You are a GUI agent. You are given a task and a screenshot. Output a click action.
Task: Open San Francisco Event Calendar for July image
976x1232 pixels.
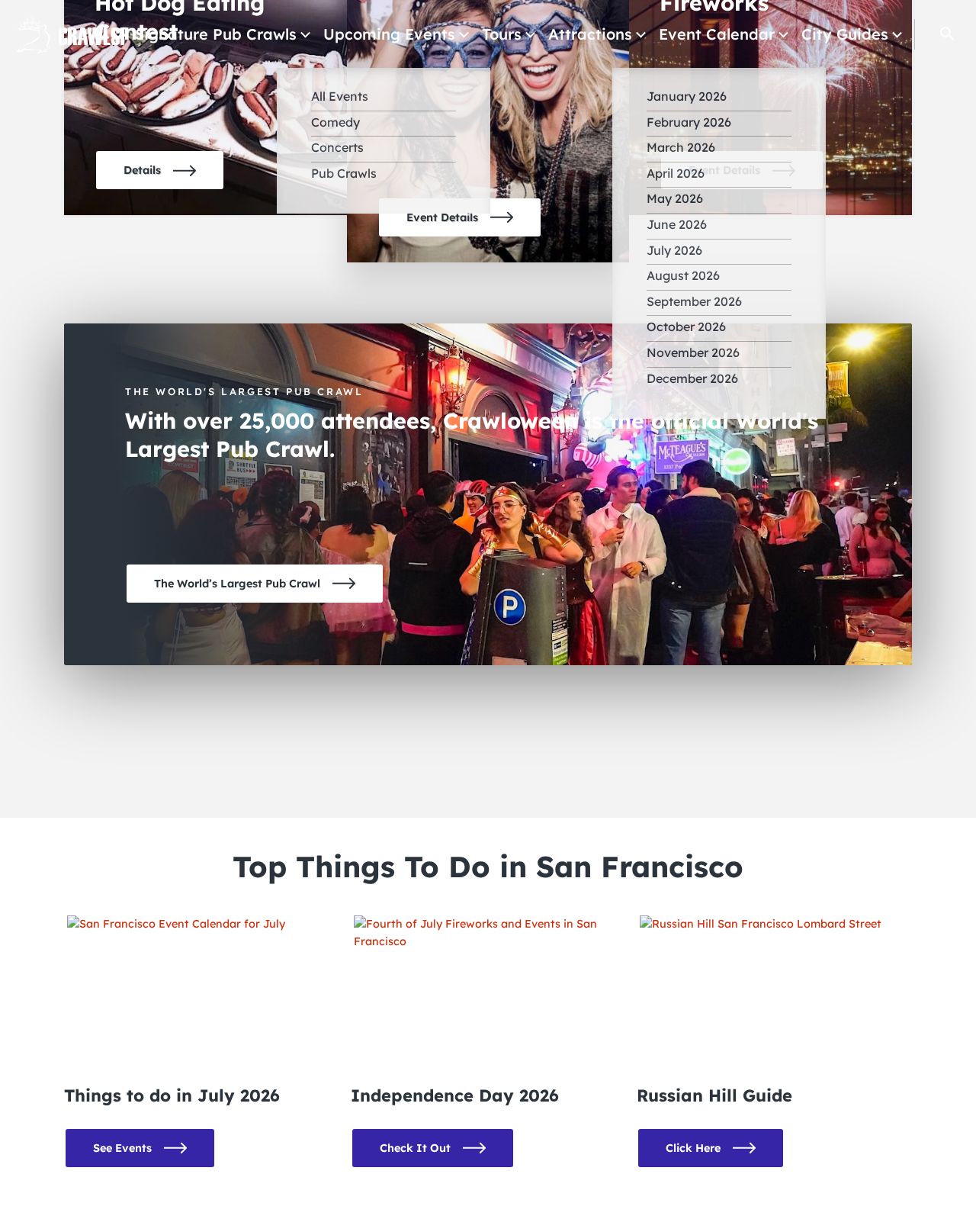point(176,924)
